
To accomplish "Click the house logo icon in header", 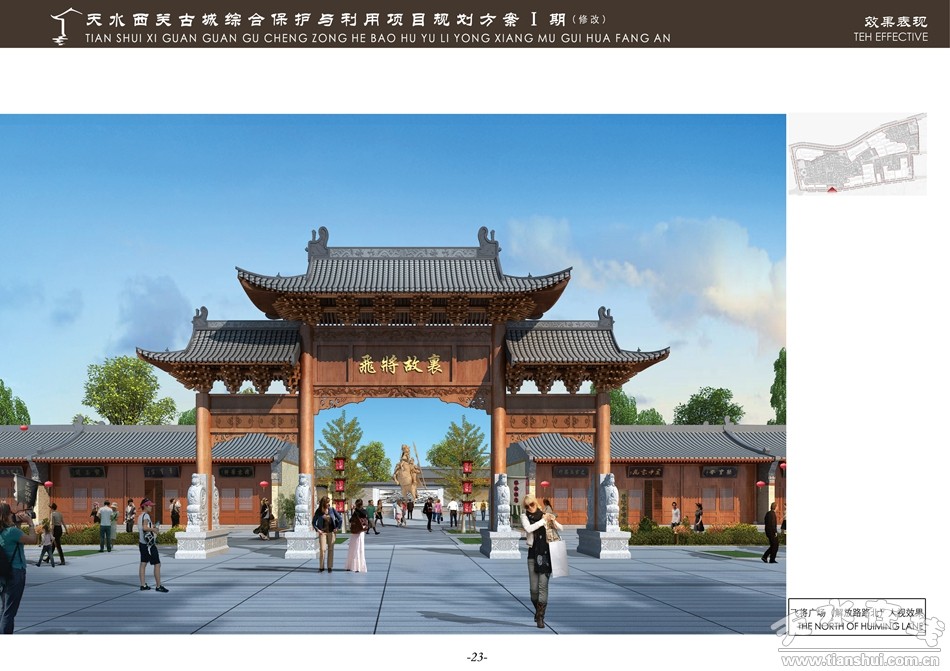I will pos(66,25).
